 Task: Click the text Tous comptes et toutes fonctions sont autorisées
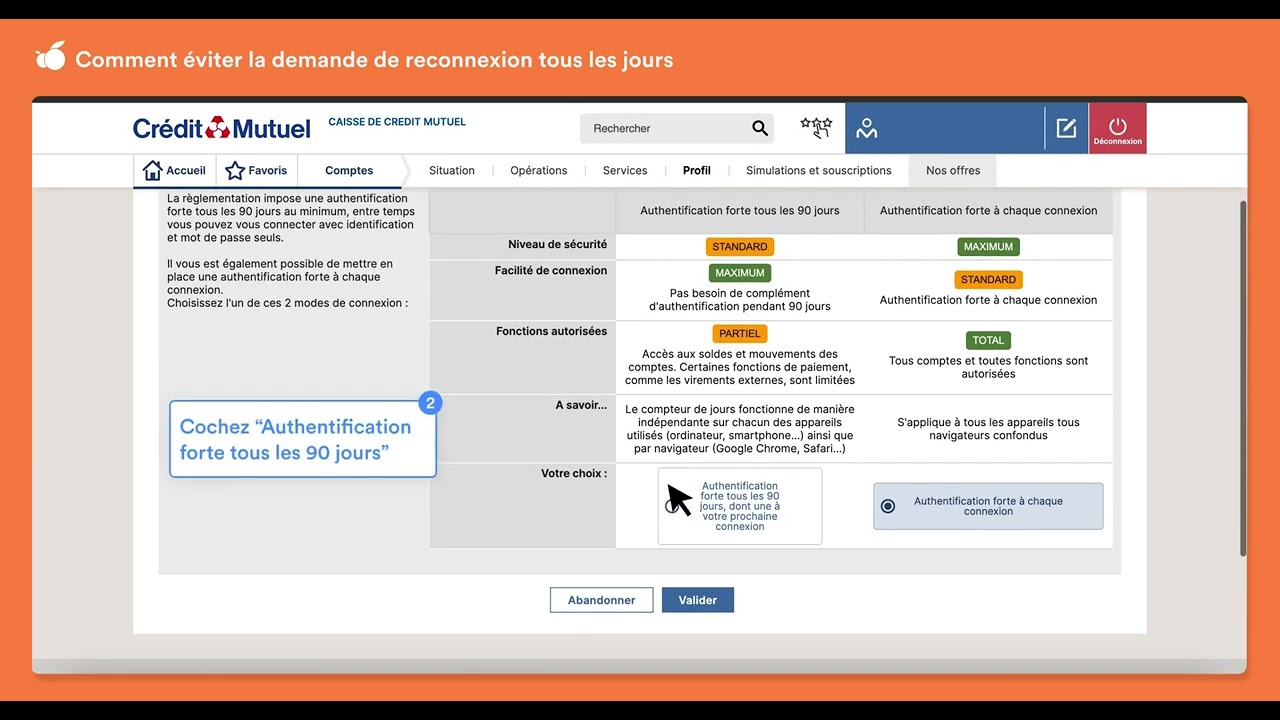tap(988, 367)
